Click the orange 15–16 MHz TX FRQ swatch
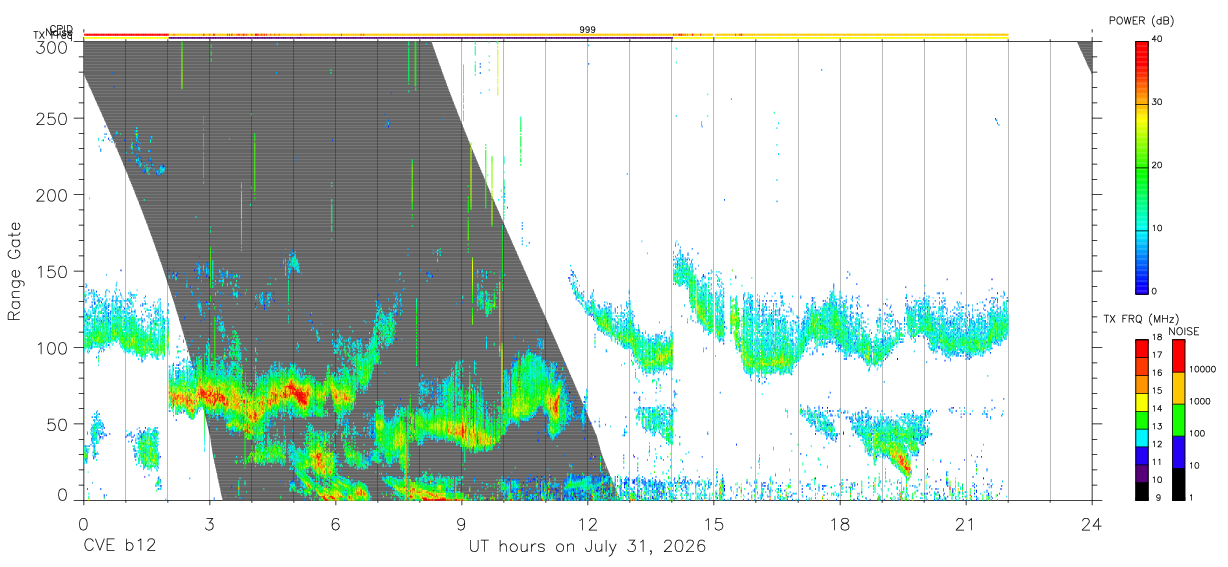 (1141, 384)
